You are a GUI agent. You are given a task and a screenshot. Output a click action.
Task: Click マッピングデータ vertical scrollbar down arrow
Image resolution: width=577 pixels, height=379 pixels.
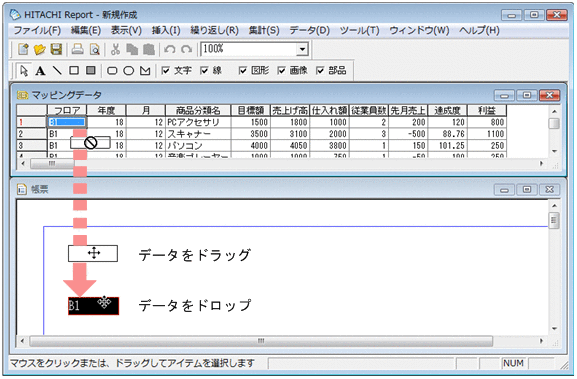[x=554, y=151]
